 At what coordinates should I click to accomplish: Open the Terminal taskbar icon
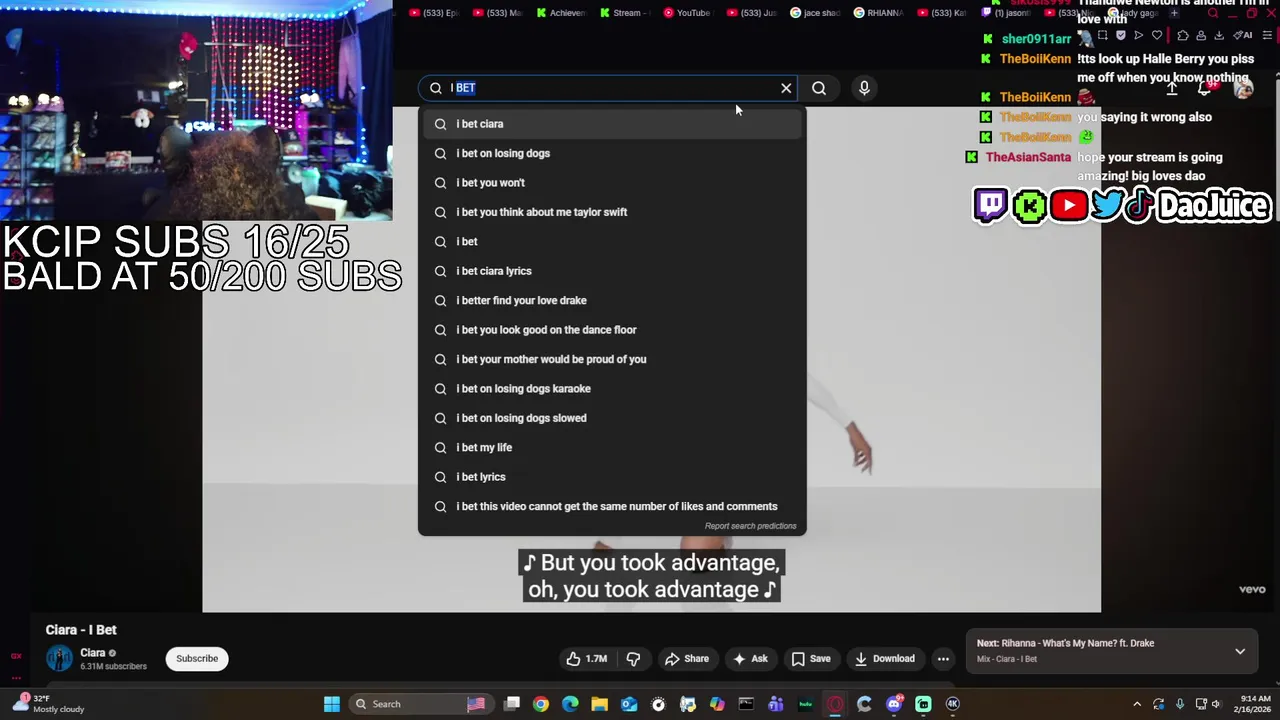[746, 704]
